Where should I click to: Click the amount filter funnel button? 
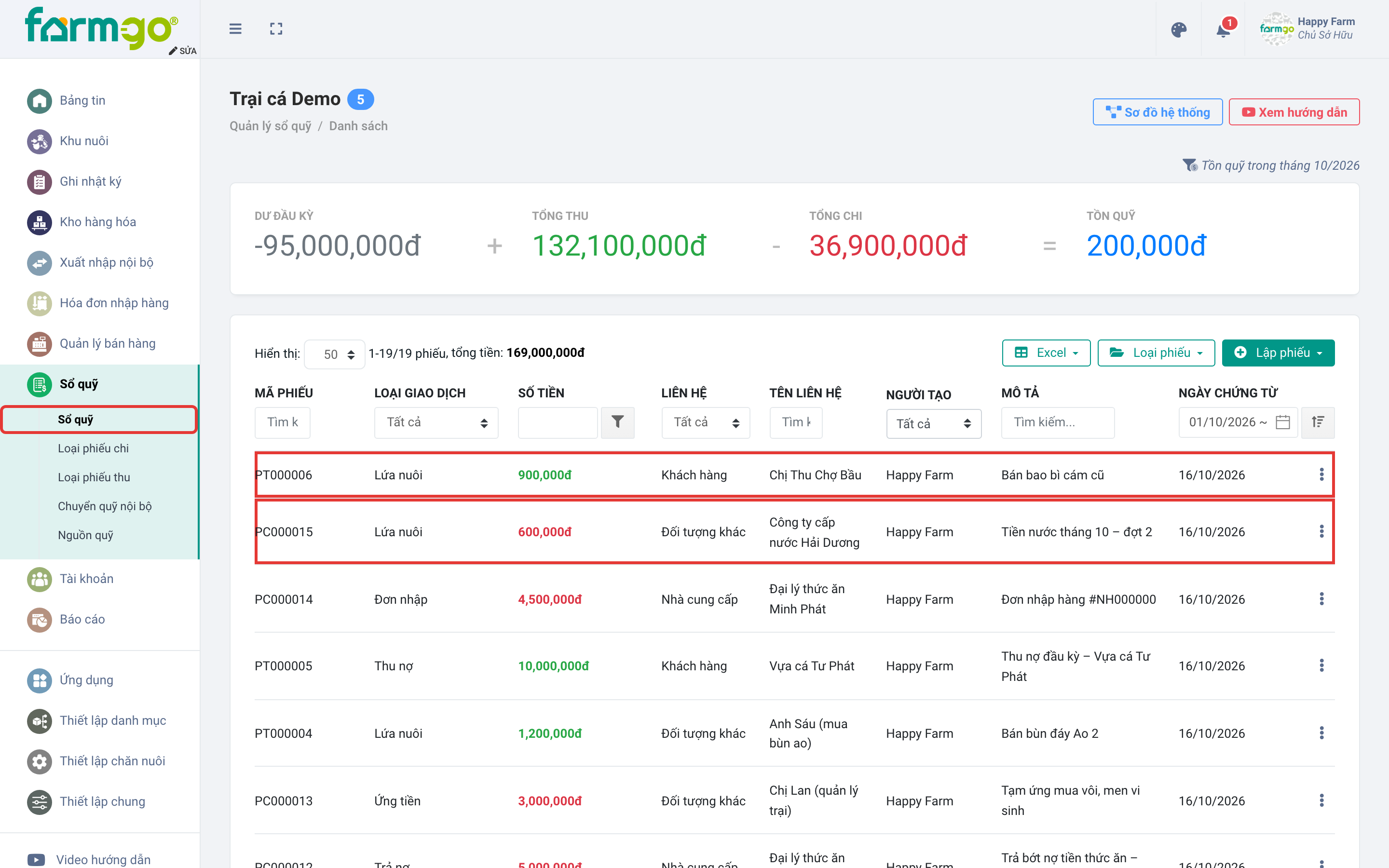(618, 422)
